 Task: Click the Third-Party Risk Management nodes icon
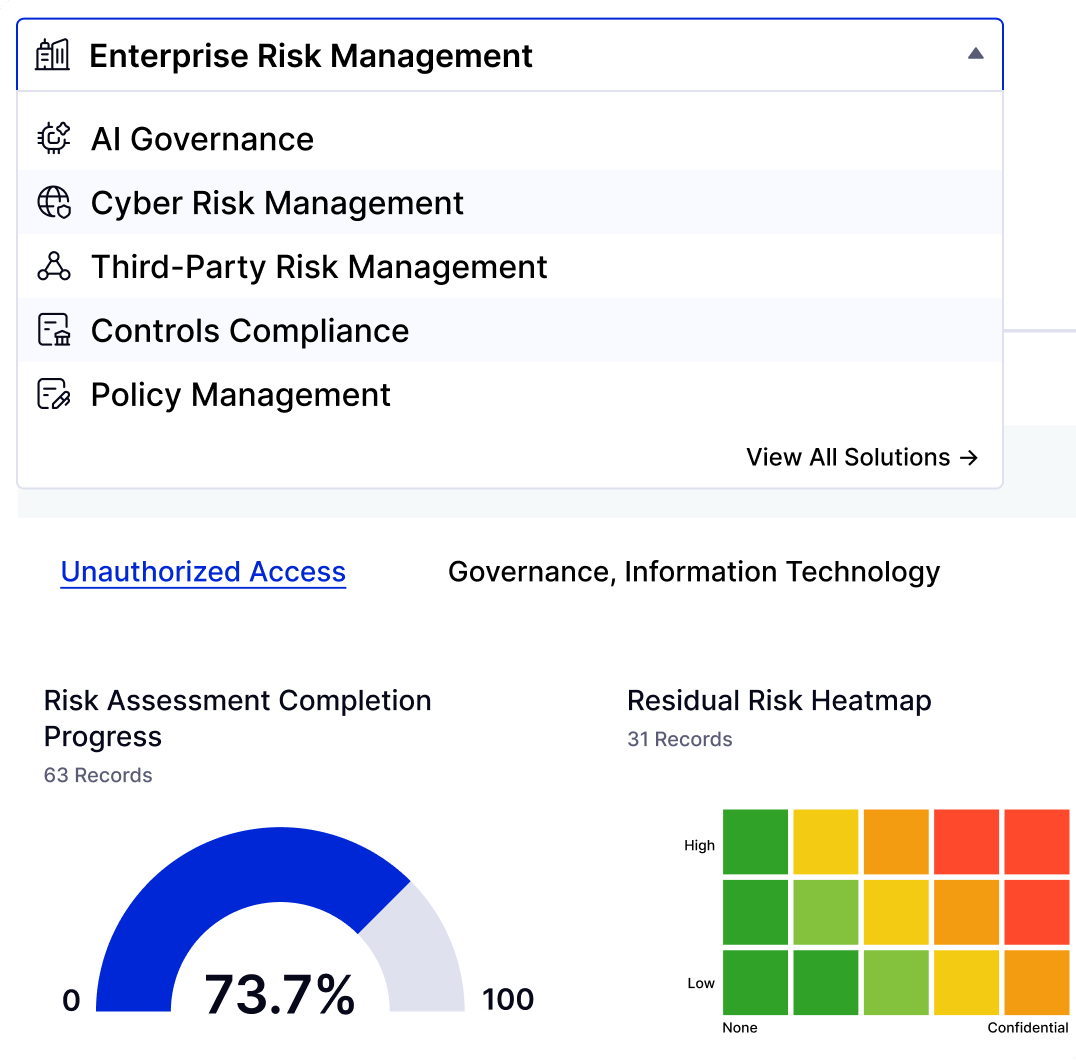pyautogui.click(x=54, y=267)
